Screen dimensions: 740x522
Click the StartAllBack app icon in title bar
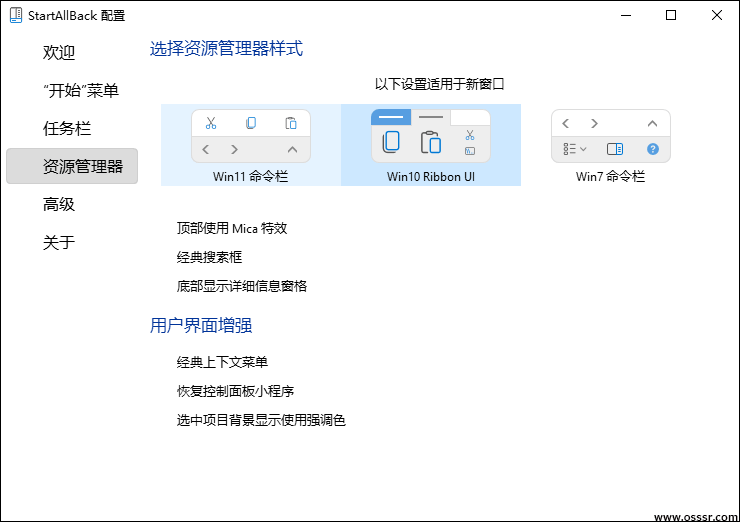point(16,15)
